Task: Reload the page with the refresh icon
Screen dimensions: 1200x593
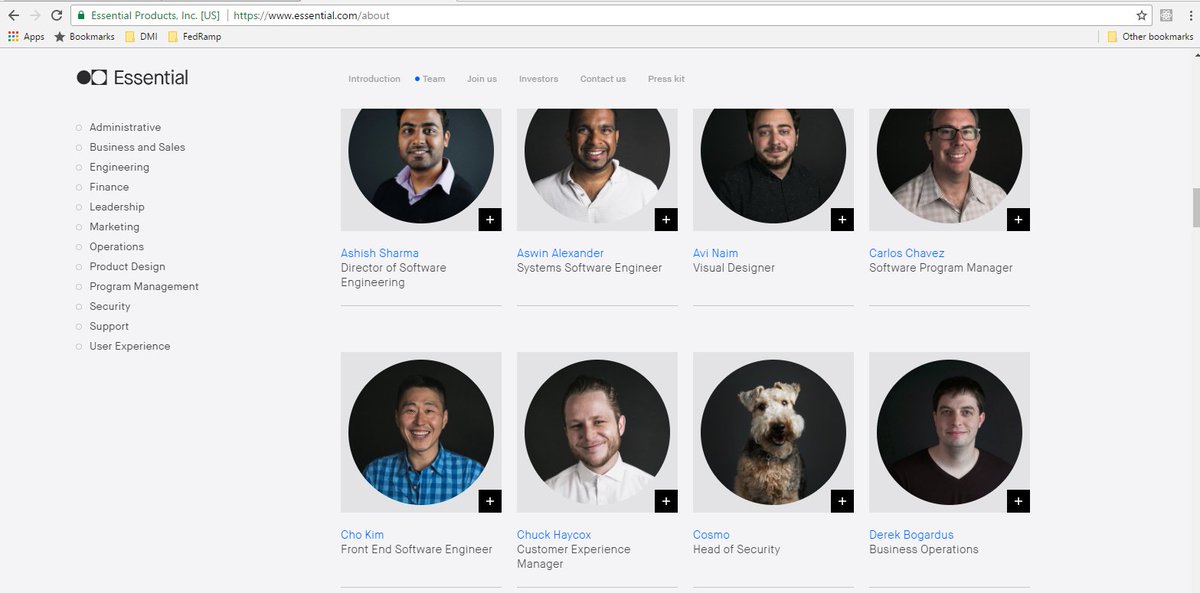Action: click(57, 16)
